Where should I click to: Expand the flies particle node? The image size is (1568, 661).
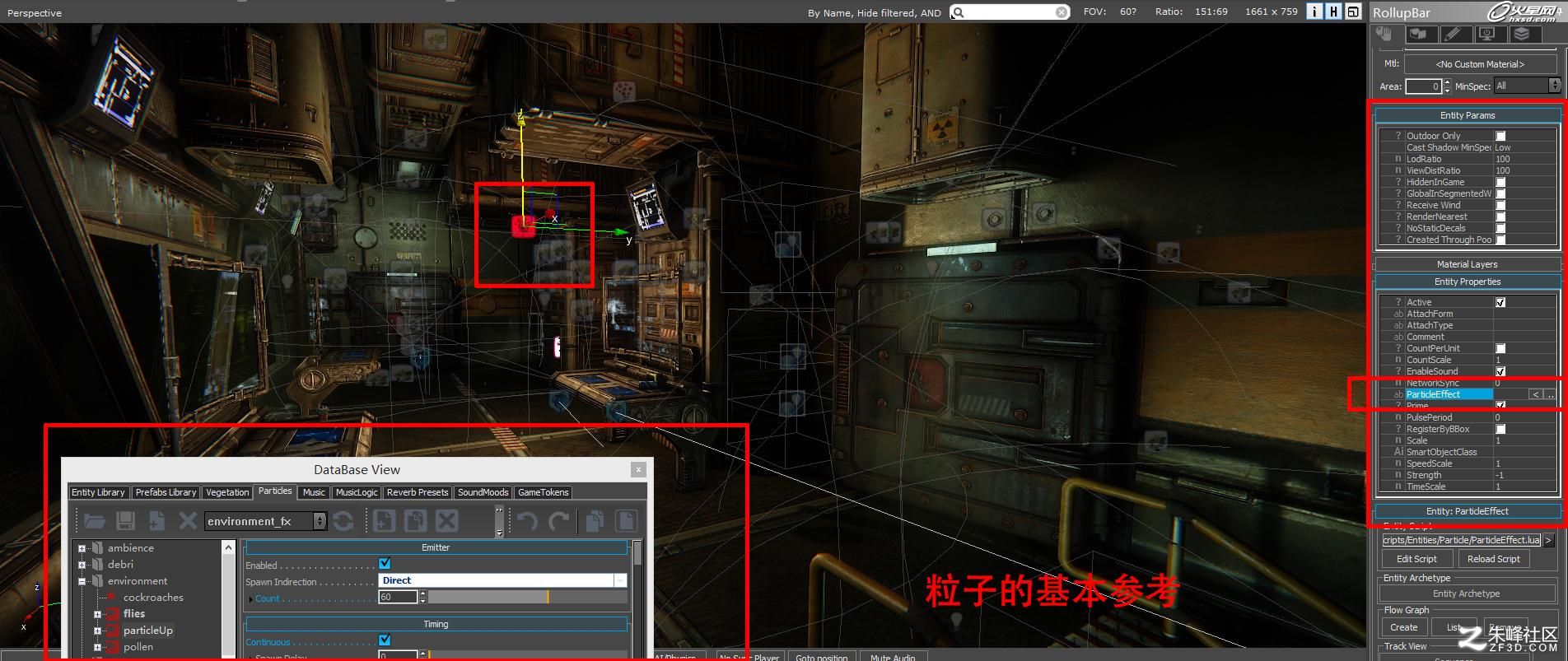point(97,614)
